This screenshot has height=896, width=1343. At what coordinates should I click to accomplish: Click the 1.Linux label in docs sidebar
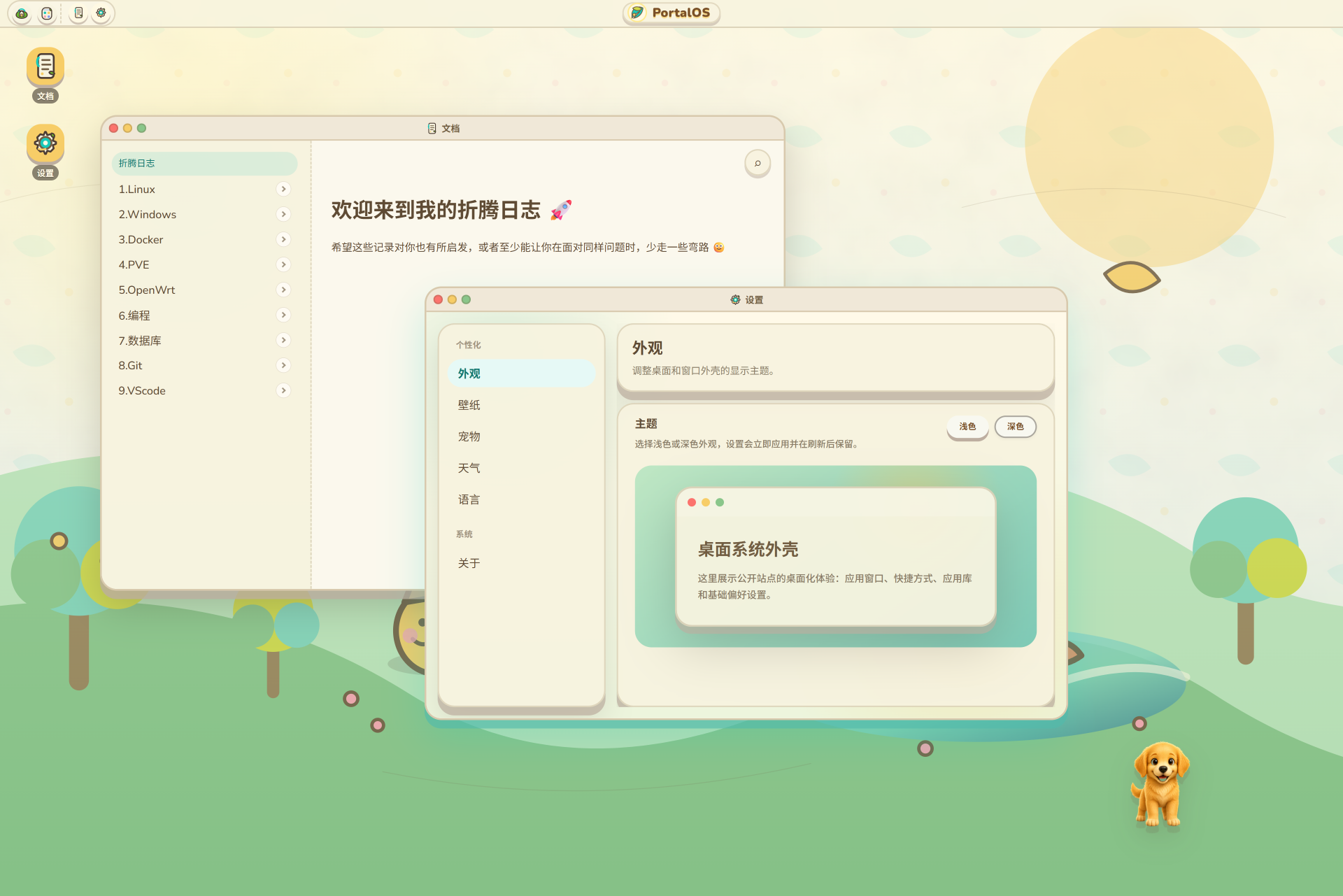pyautogui.click(x=136, y=190)
